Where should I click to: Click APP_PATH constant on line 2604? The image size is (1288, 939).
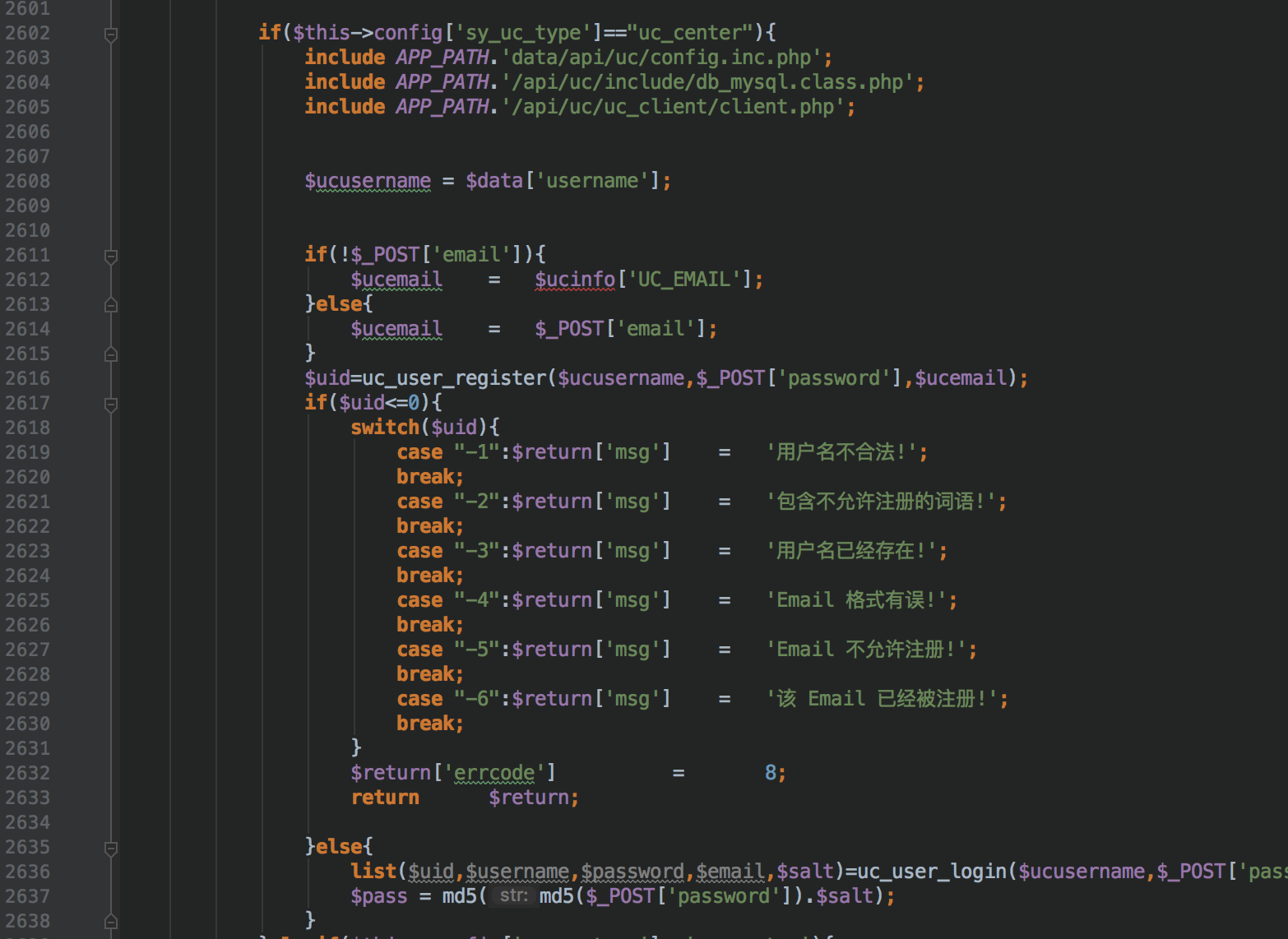[x=442, y=82]
